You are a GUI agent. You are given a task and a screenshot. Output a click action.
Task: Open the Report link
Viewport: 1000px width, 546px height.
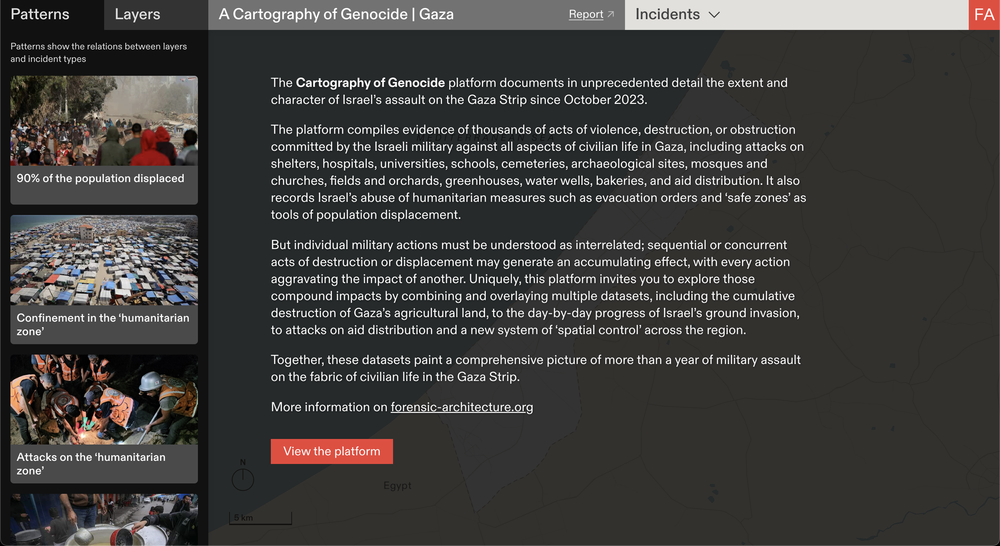coord(586,14)
